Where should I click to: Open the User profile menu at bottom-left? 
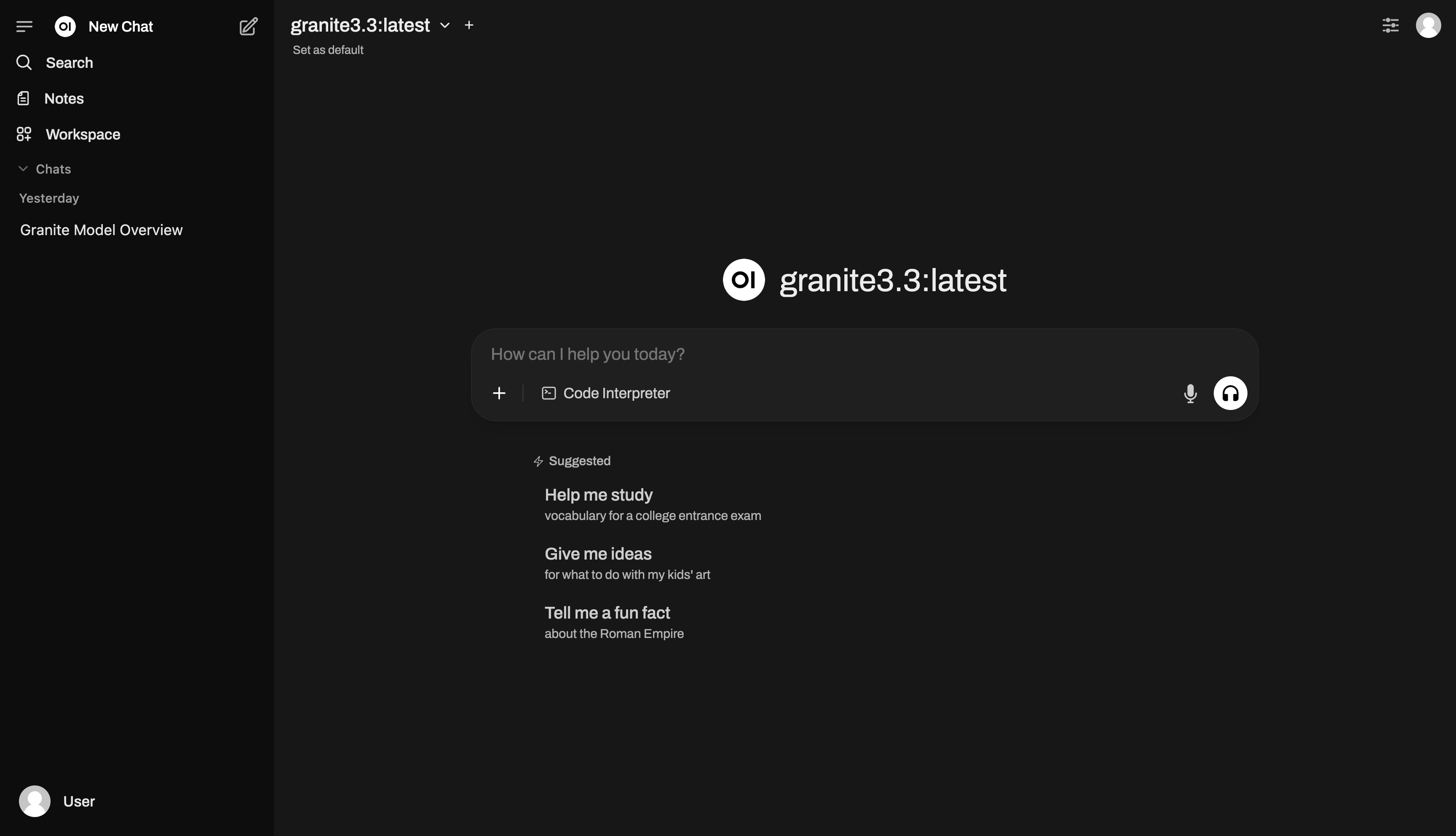[57, 801]
